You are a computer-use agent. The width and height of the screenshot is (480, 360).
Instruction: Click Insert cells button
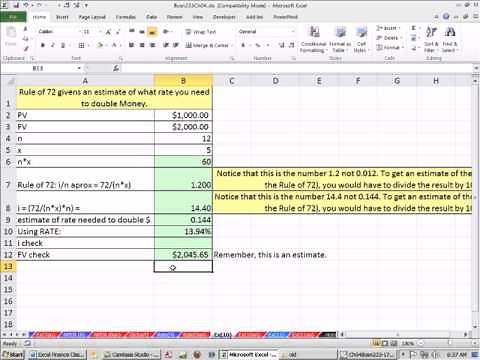coord(388,28)
